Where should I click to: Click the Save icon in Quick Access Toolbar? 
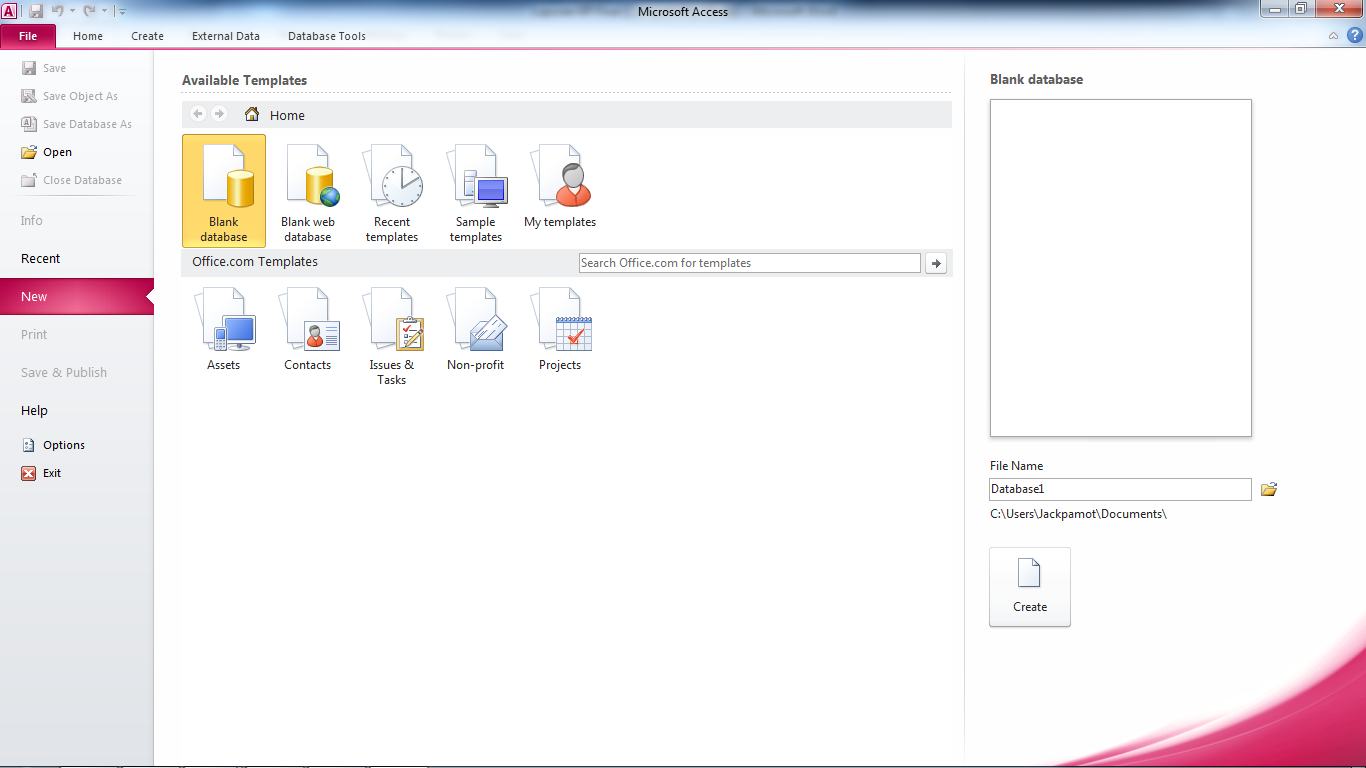click(x=36, y=11)
